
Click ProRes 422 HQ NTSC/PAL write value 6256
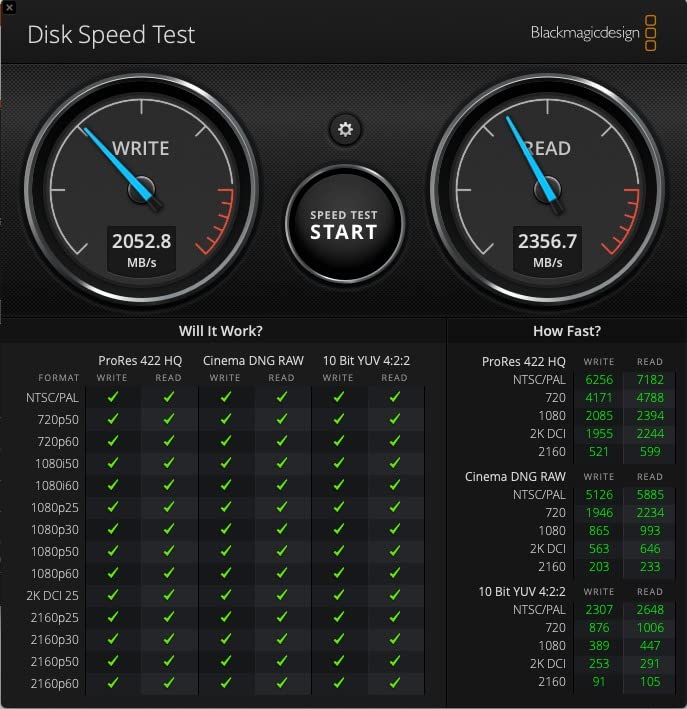point(599,380)
